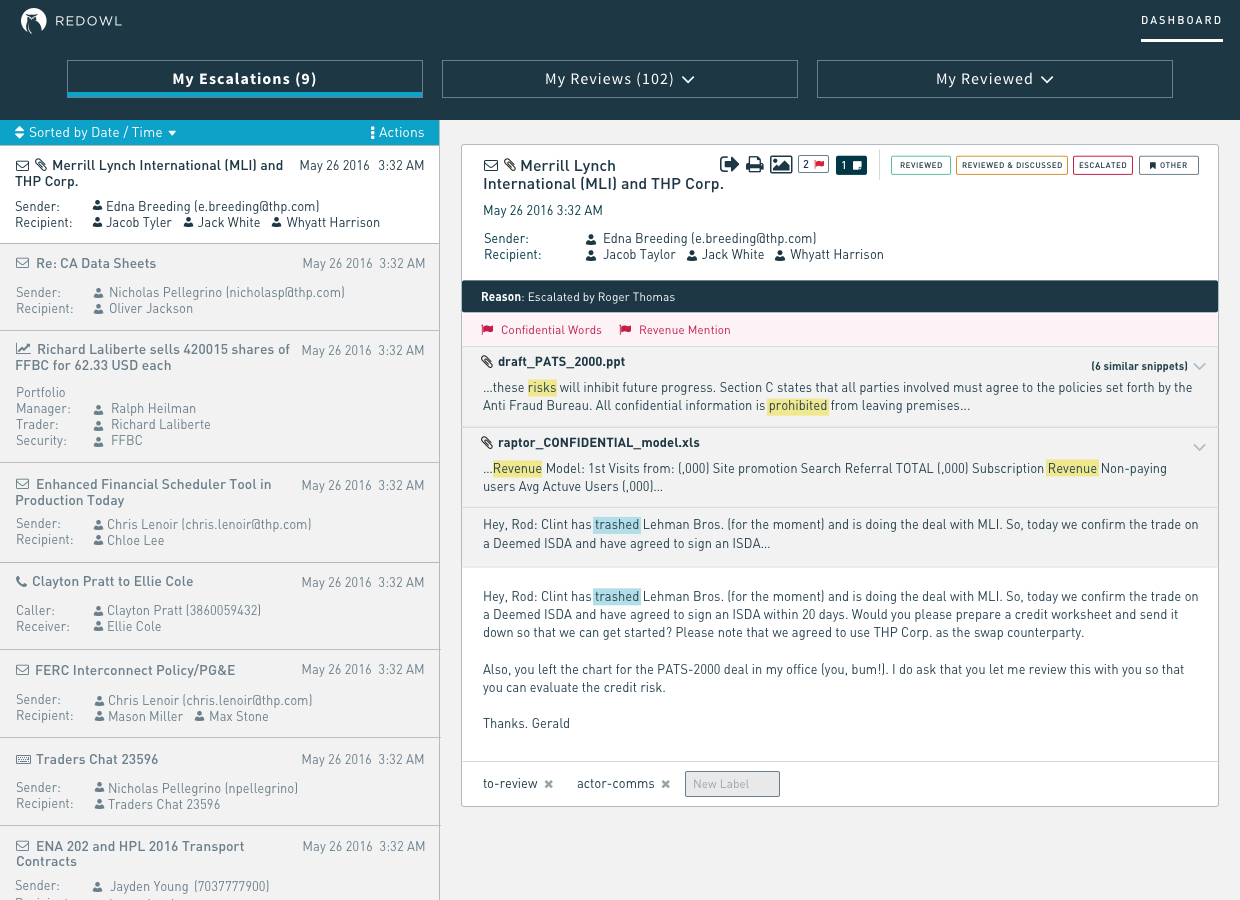Click the three-dot Actions icon

[x=372, y=132]
